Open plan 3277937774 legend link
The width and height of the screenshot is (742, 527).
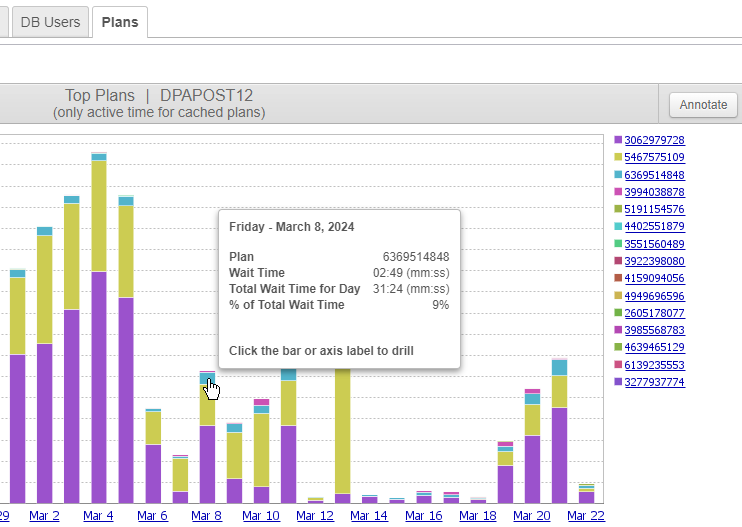tap(654, 382)
